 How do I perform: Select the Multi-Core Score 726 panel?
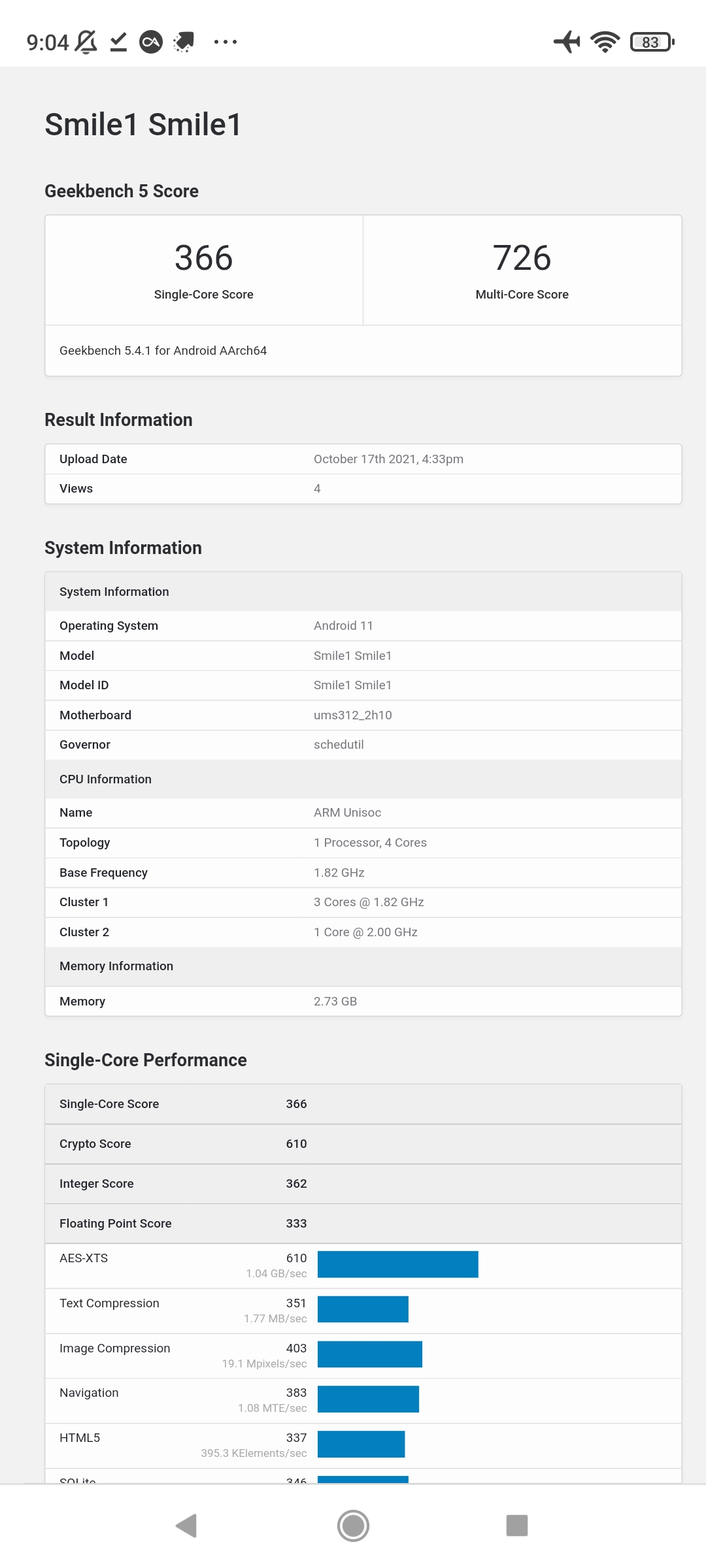coord(522,270)
